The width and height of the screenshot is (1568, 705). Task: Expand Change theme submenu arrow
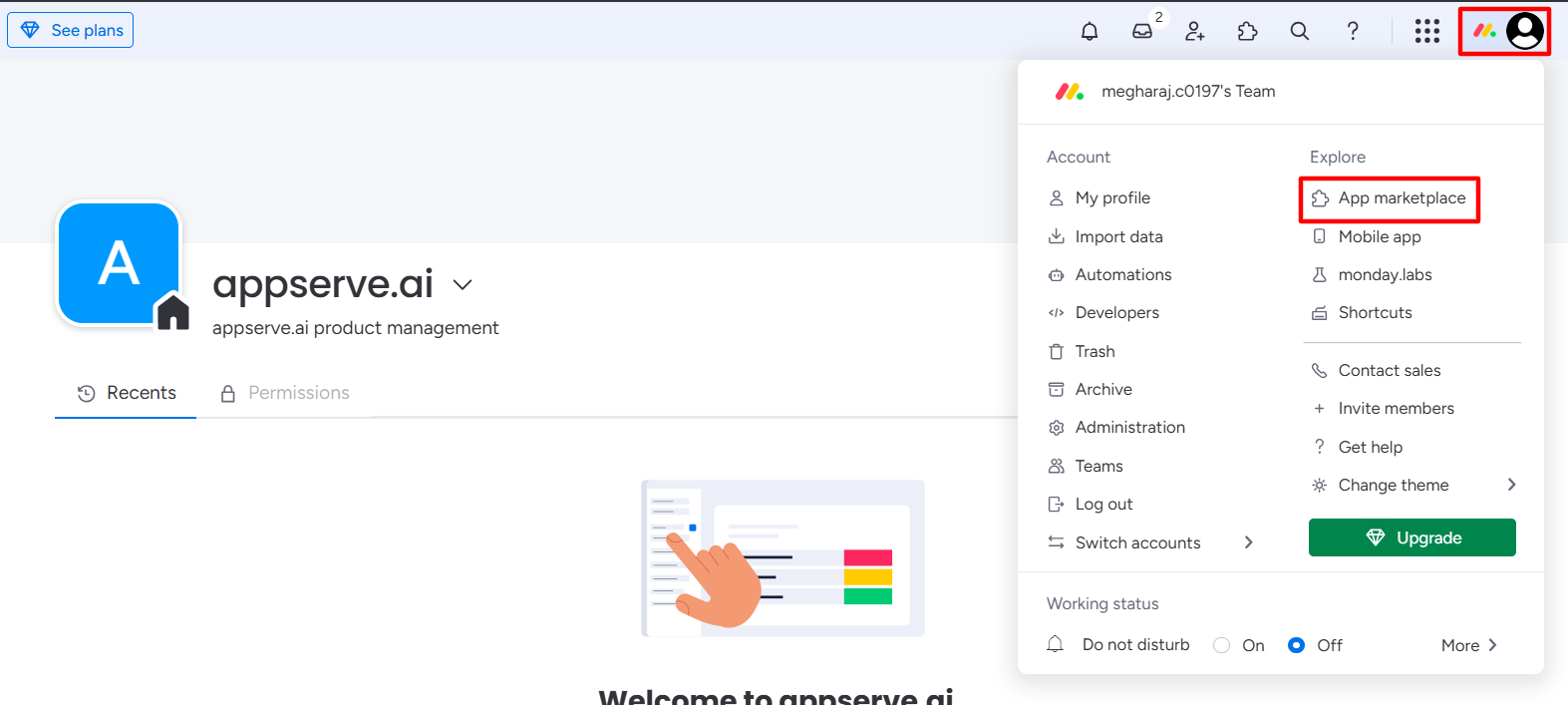(1512, 485)
